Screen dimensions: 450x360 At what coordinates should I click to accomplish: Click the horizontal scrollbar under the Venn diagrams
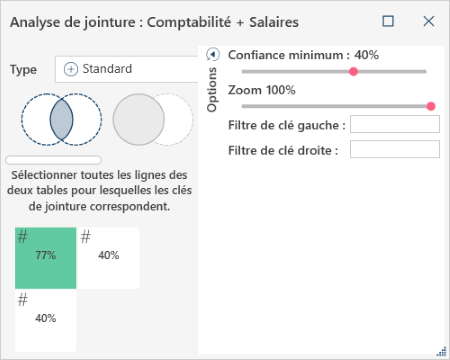53,160
